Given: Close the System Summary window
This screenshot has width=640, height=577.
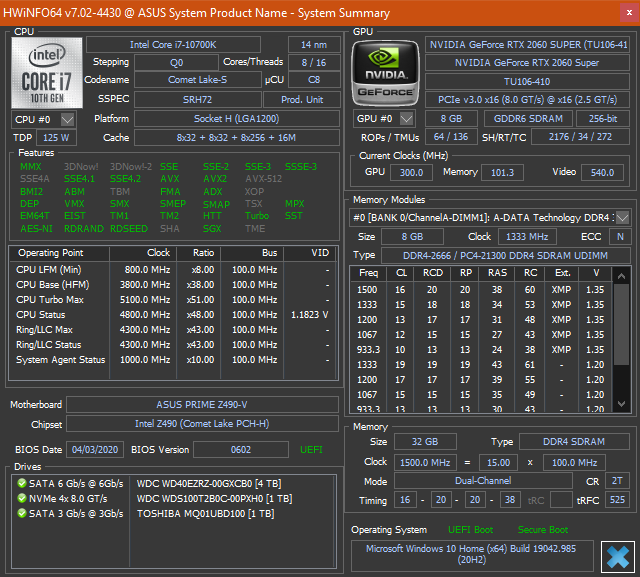Looking at the screenshot, I should (x=629, y=13).
